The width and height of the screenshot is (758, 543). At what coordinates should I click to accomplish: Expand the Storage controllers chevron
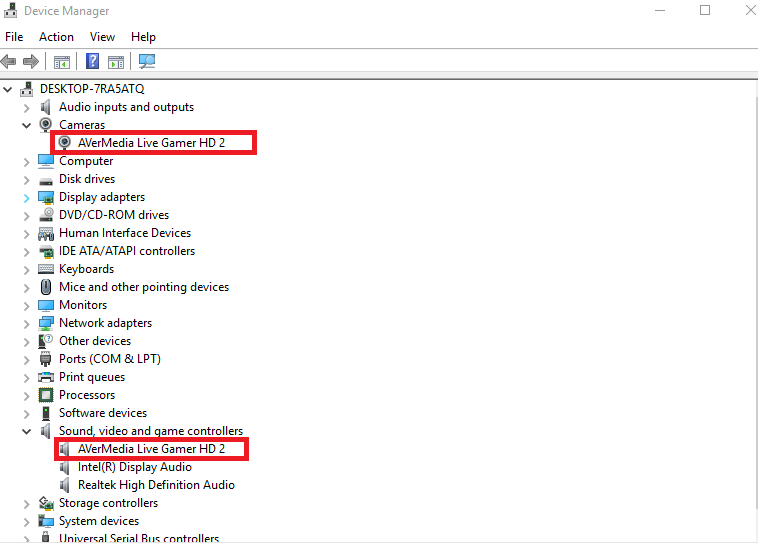click(x=27, y=504)
